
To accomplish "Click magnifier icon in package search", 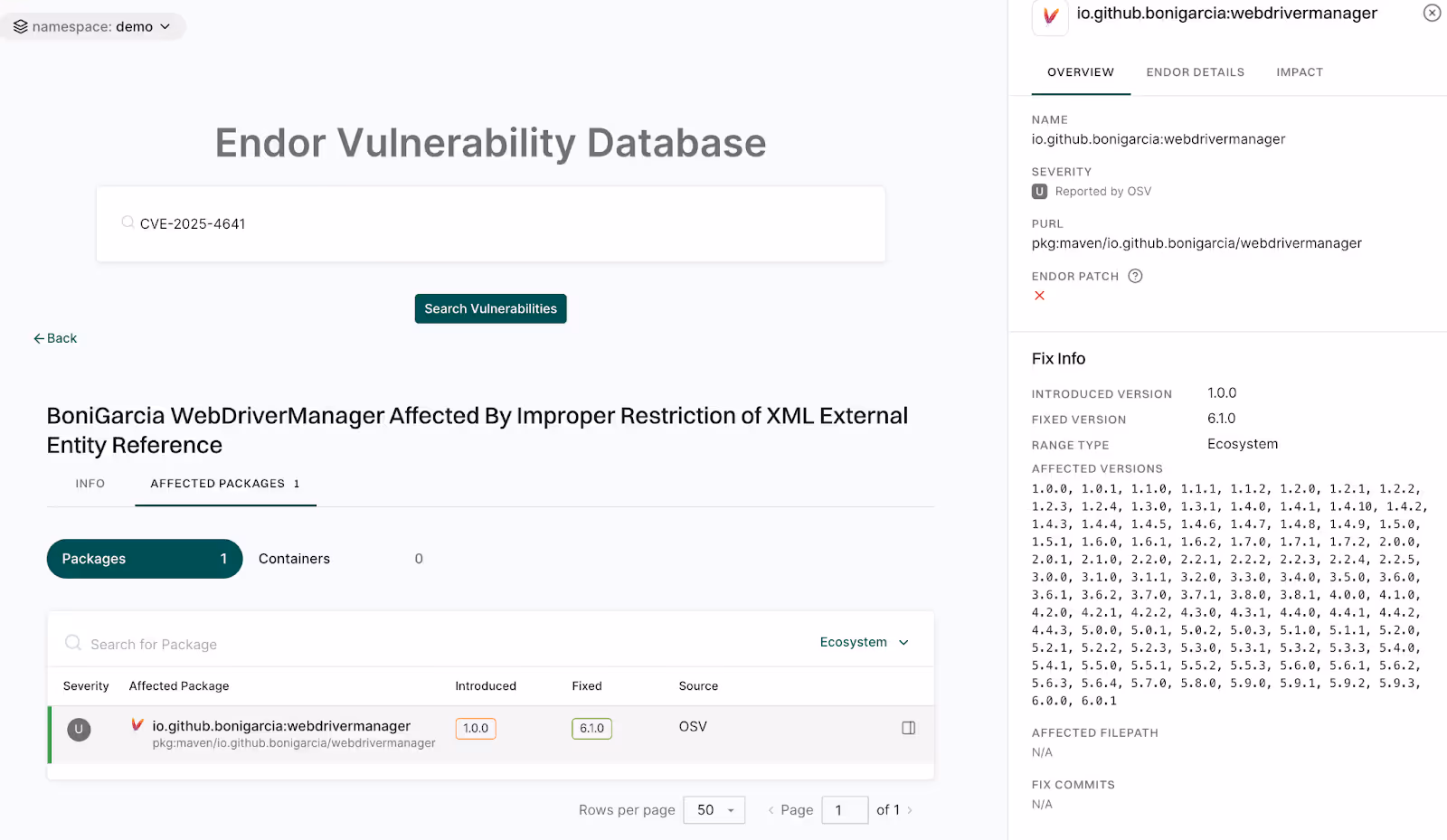I will tap(73, 643).
